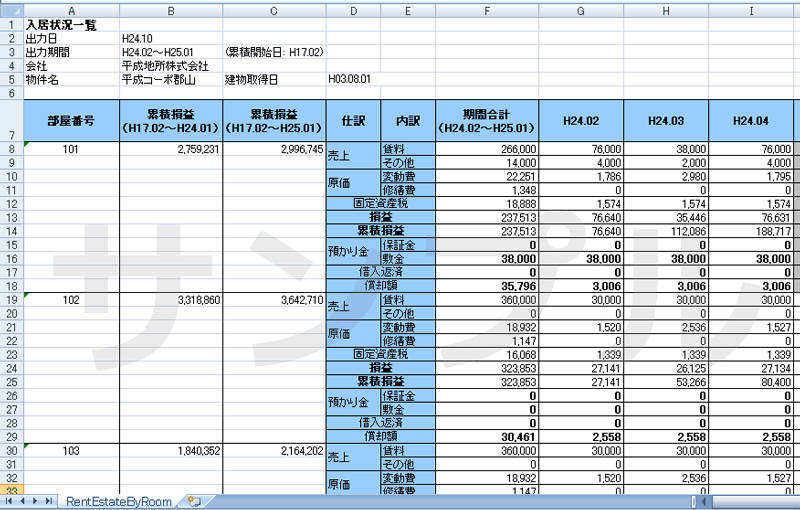
Task: Click the 平成地所株式会社 company cell
Action: coord(164,65)
